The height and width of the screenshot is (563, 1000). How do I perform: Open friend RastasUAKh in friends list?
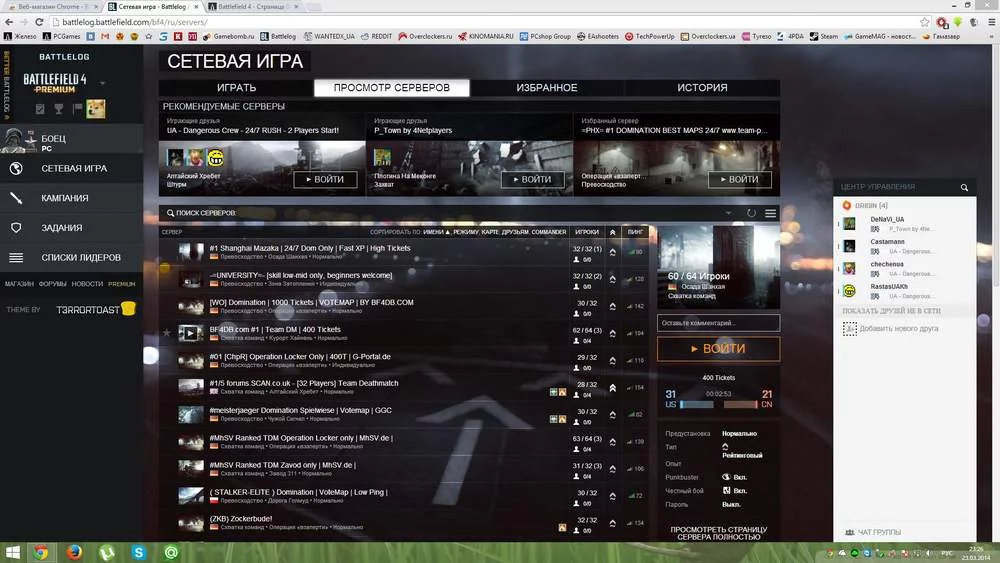tap(904, 291)
